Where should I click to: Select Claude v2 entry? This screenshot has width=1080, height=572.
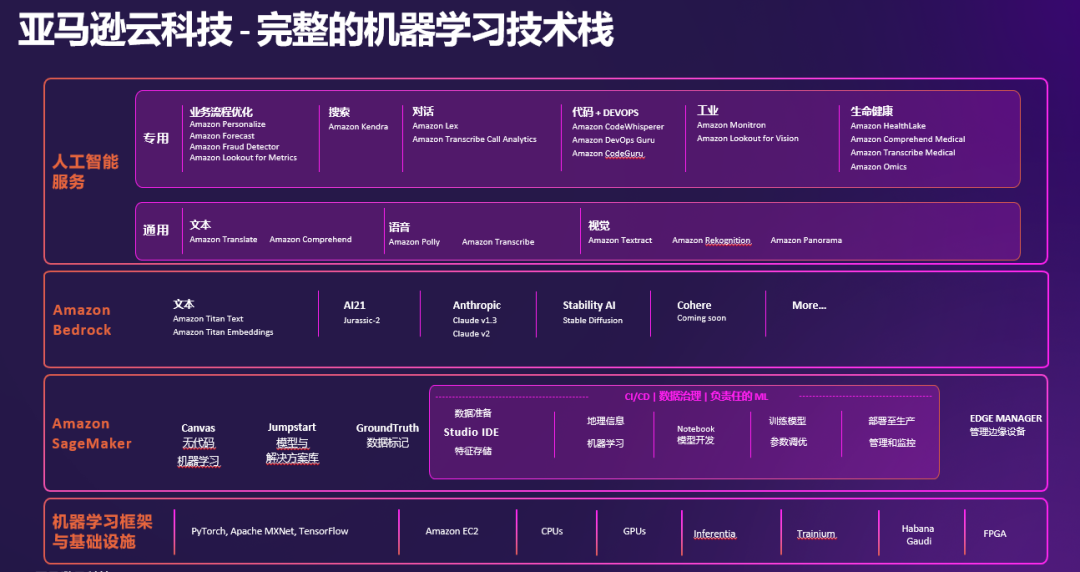pos(471,334)
